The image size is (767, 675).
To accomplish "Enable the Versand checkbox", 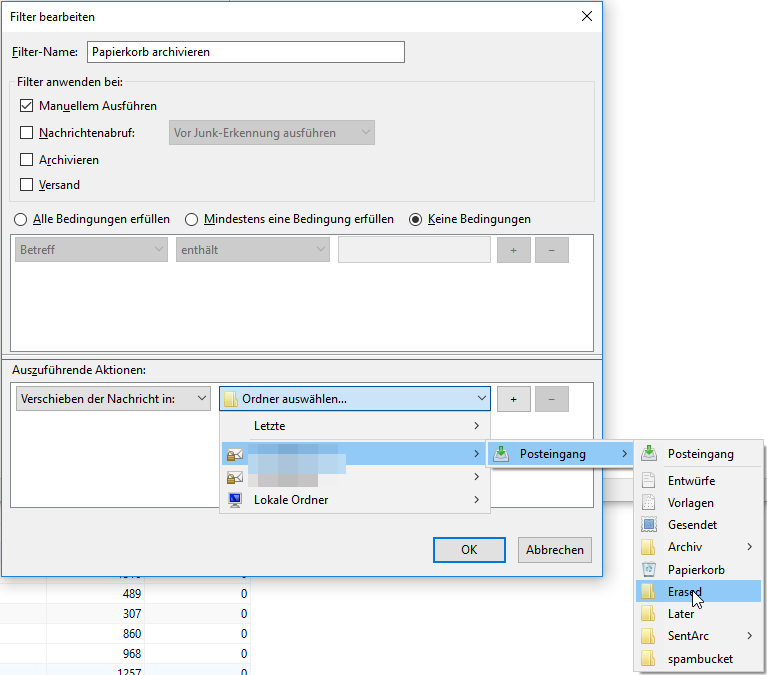I will [27, 184].
